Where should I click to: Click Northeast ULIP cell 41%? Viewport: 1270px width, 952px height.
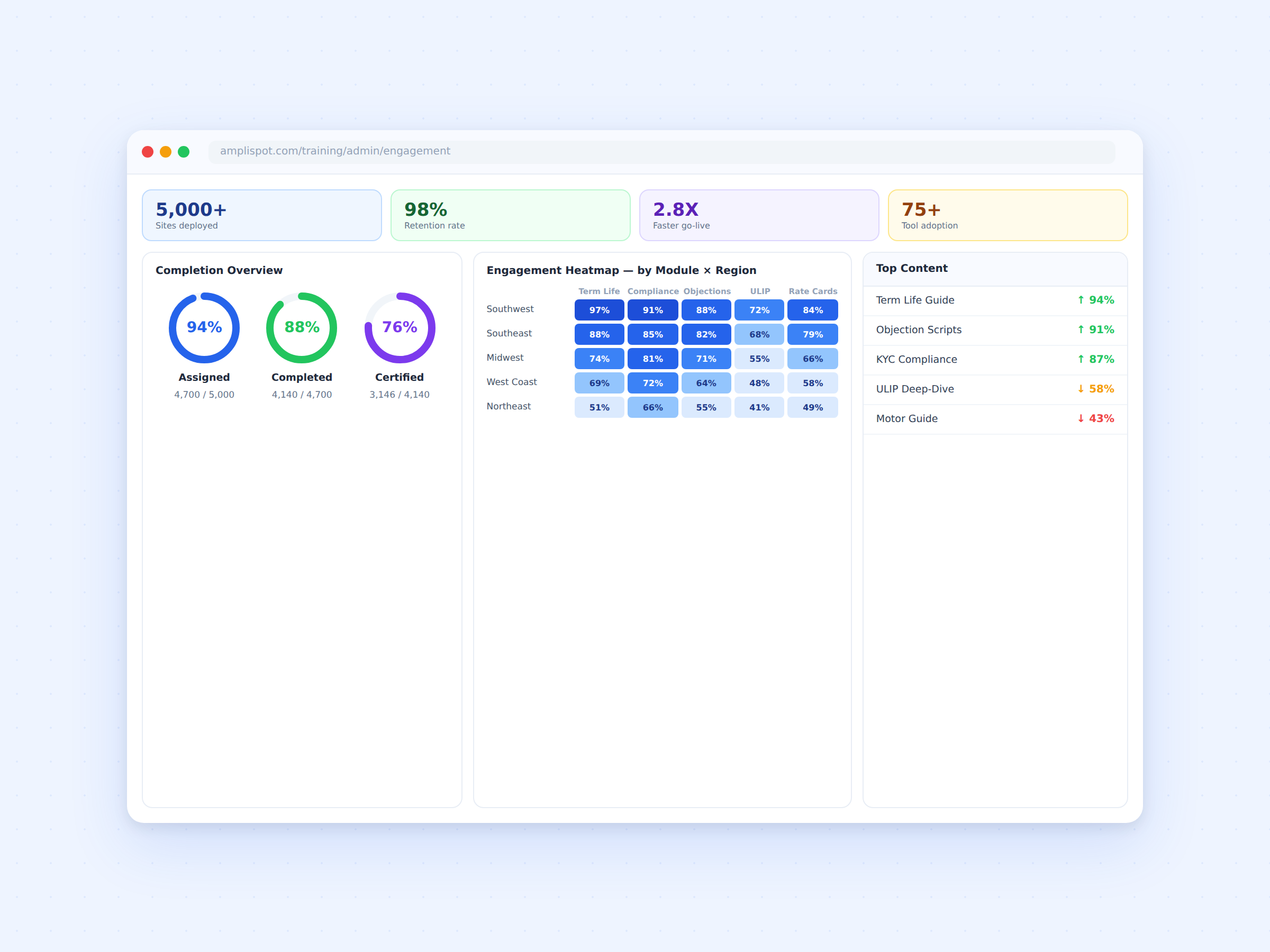(759, 407)
